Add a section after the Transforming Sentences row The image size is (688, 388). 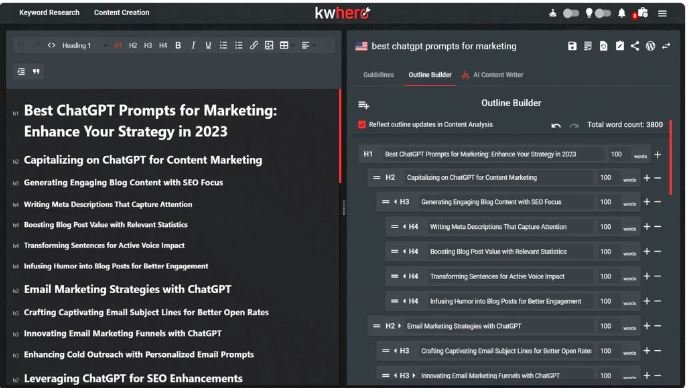(647, 277)
